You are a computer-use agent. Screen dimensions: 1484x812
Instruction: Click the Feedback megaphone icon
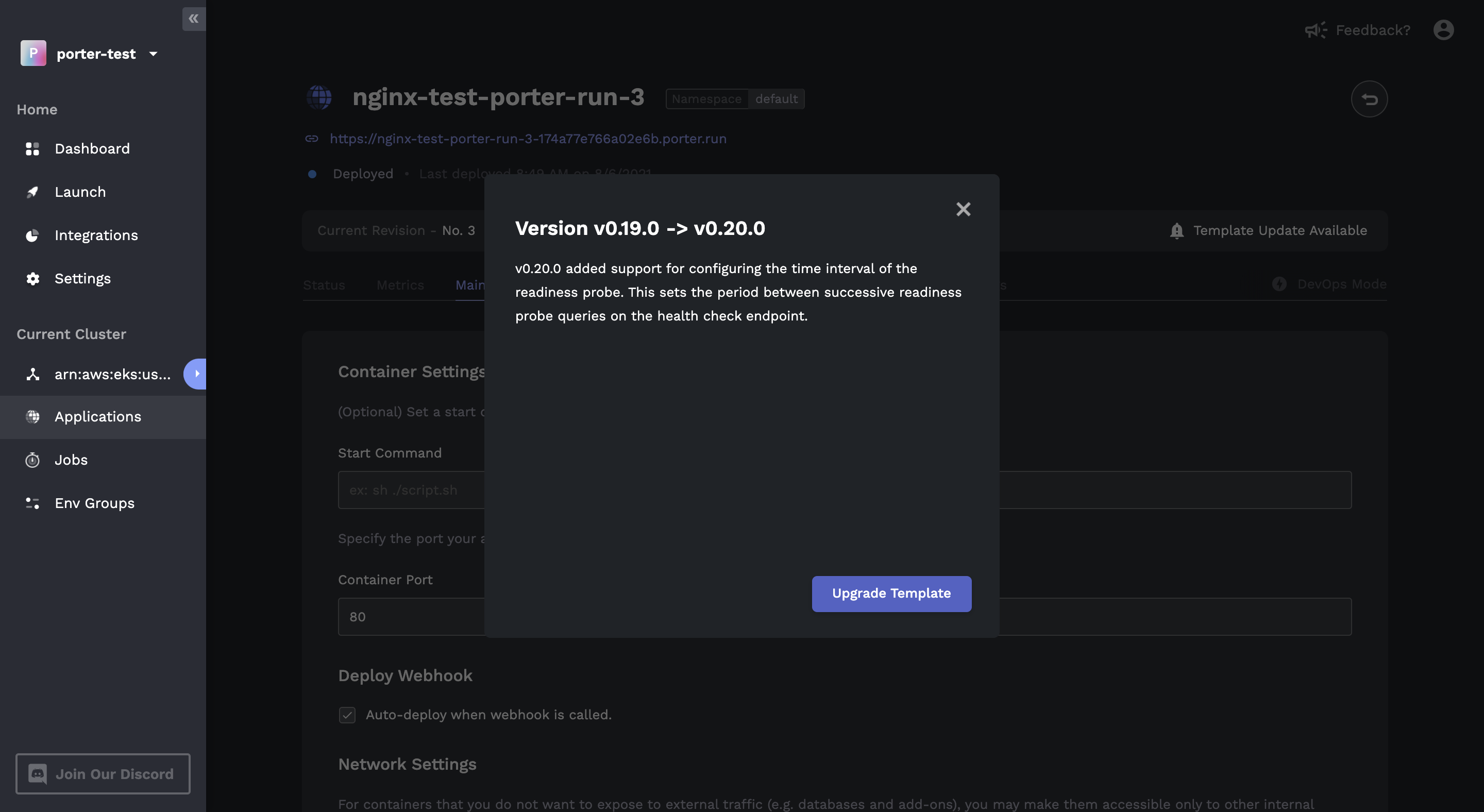tap(1316, 30)
